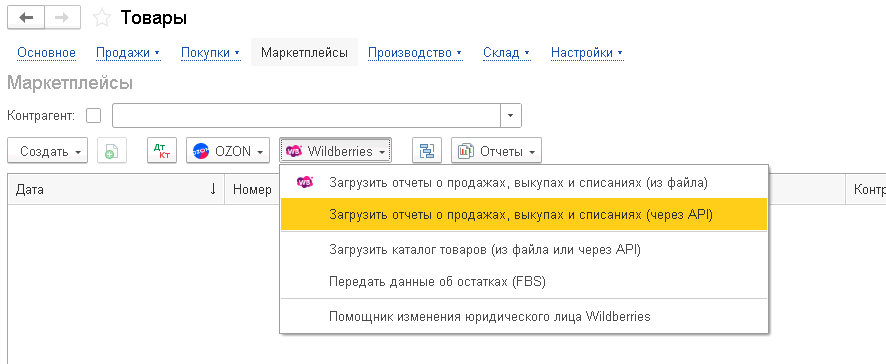Viewport: 886px width, 364px height.
Task: Create a copy via the green plus document icon
Action: tap(112, 151)
